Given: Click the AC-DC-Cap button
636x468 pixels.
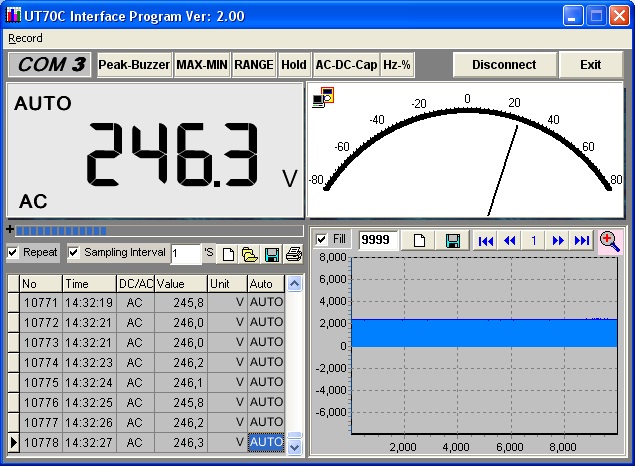Looking at the screenshot, I should click(346, 64).
